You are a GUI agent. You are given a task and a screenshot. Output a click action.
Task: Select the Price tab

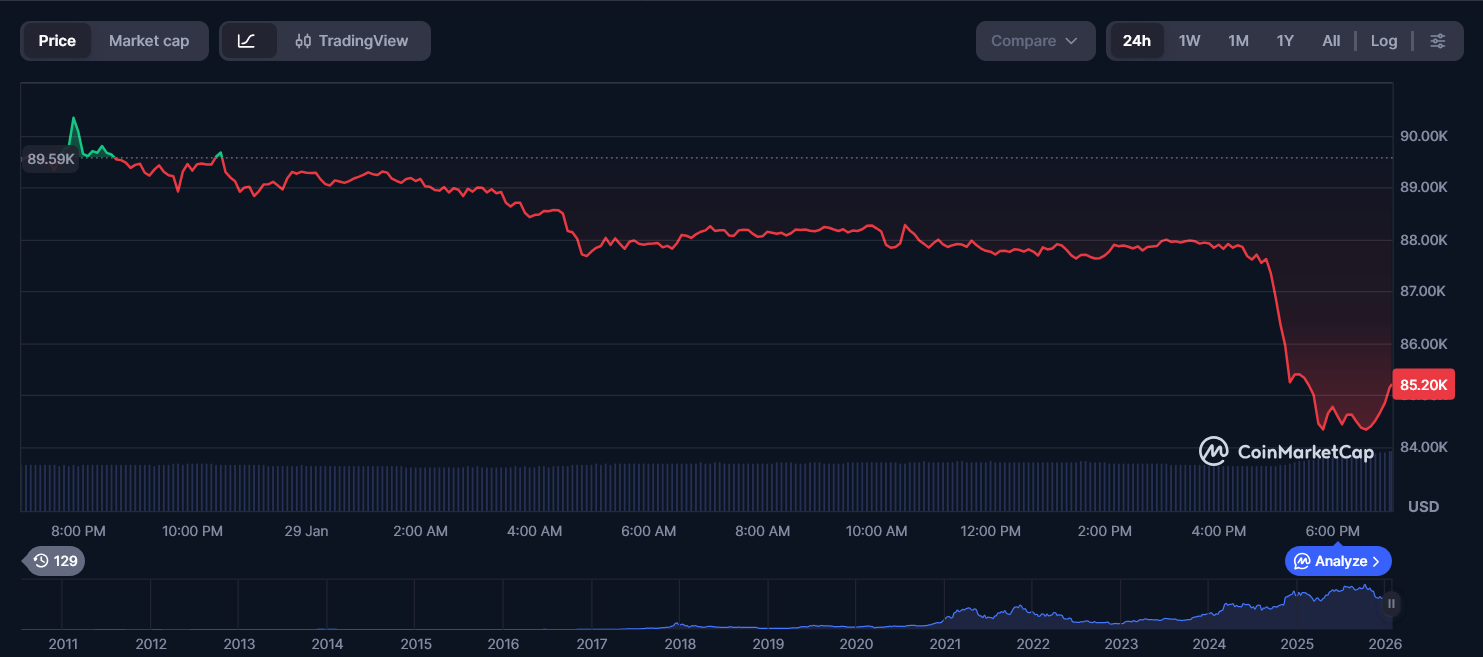(57, 41)
